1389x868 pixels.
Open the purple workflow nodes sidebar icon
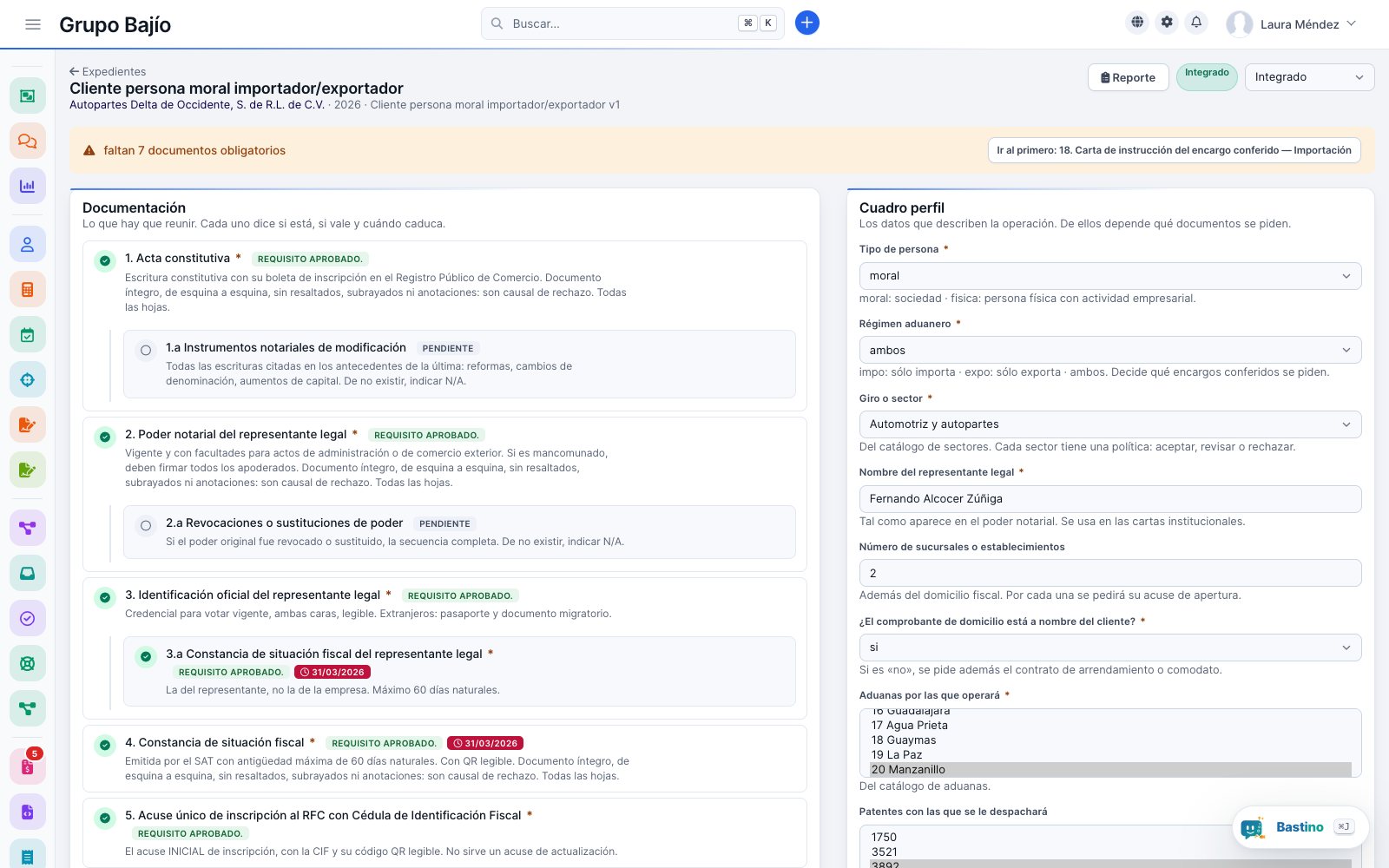pos(27,528)
